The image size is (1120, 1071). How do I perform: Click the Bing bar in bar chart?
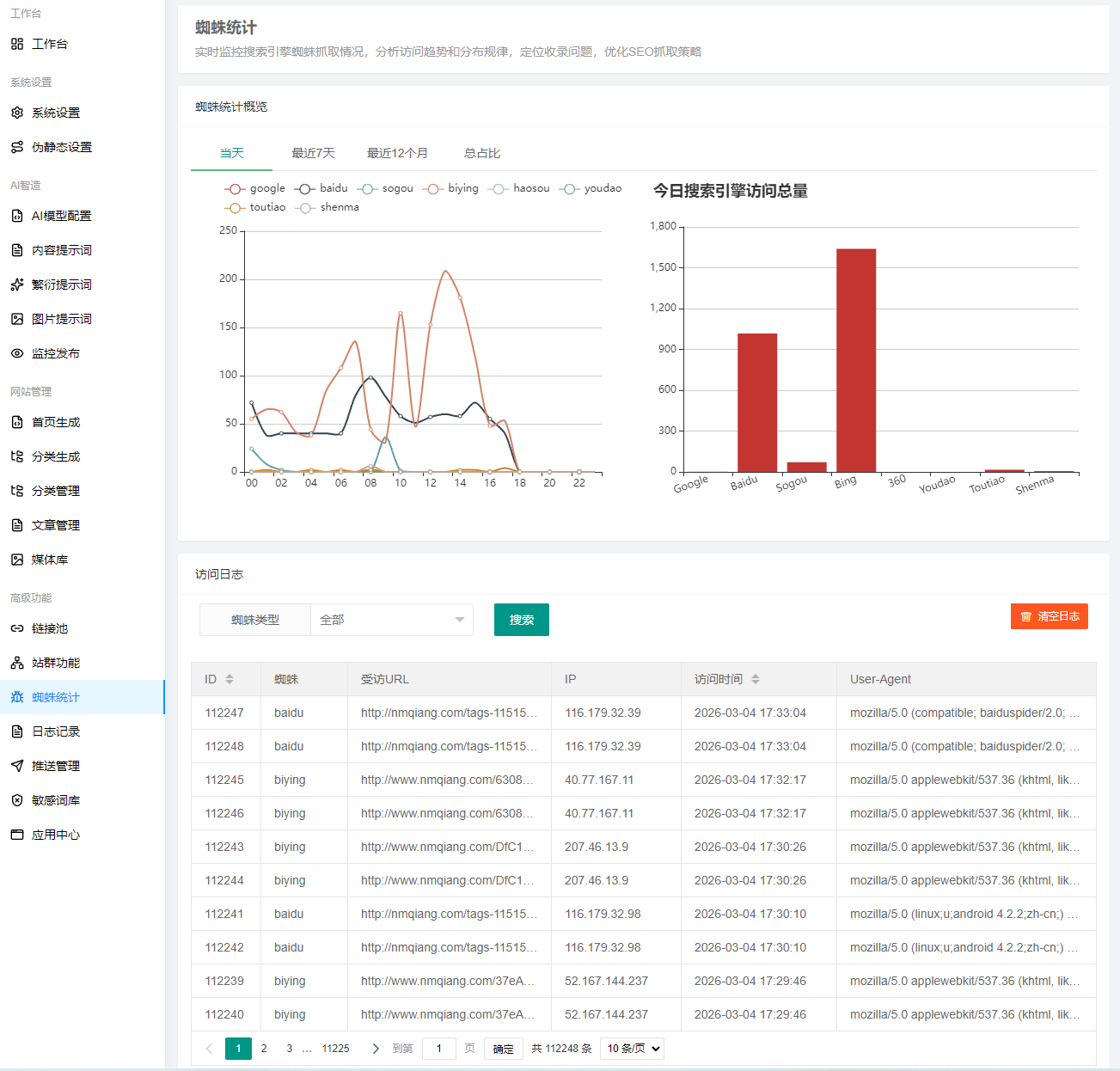point(856,359)
